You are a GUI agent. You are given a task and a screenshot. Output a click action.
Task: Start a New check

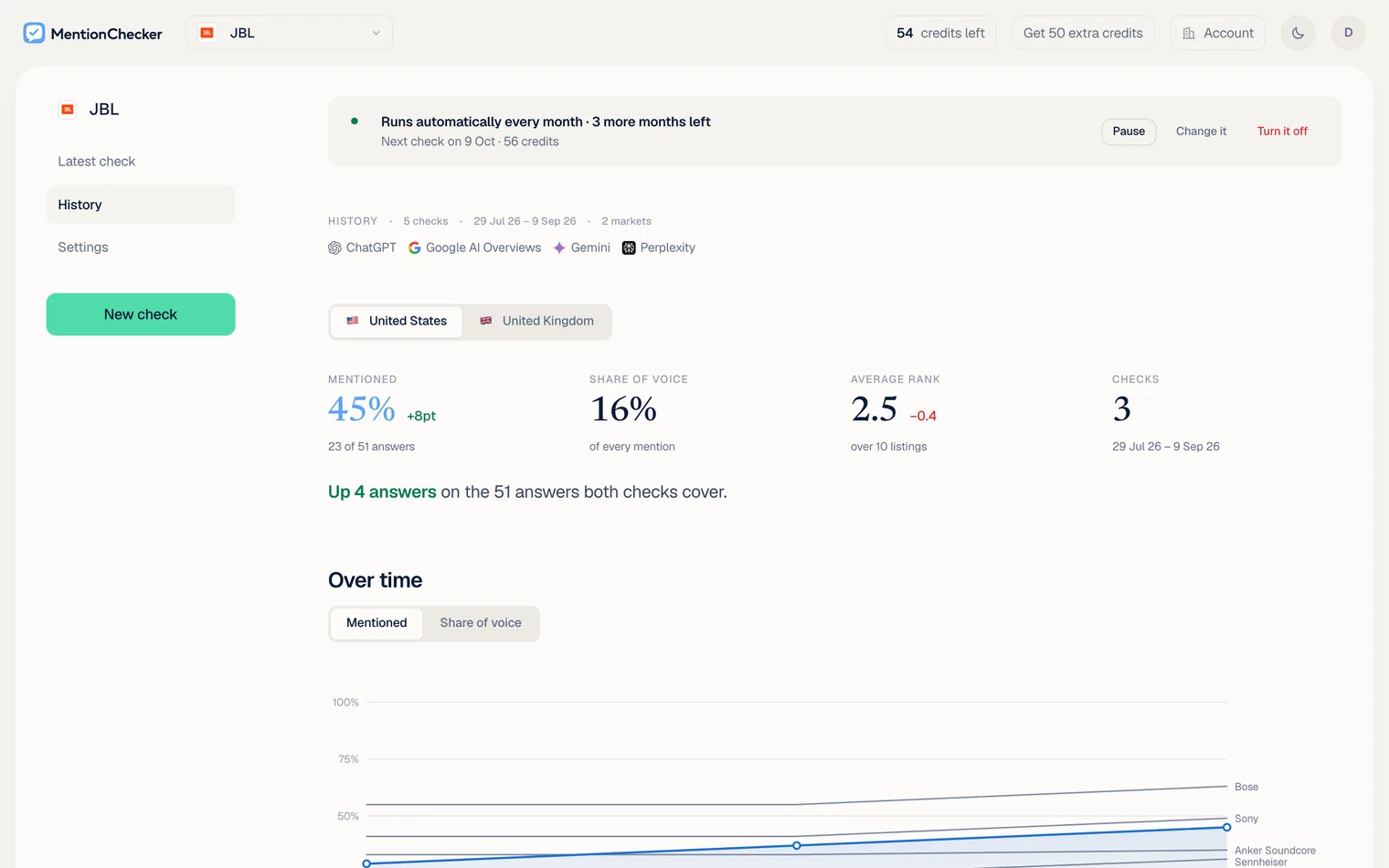click(x=141, y=314)
